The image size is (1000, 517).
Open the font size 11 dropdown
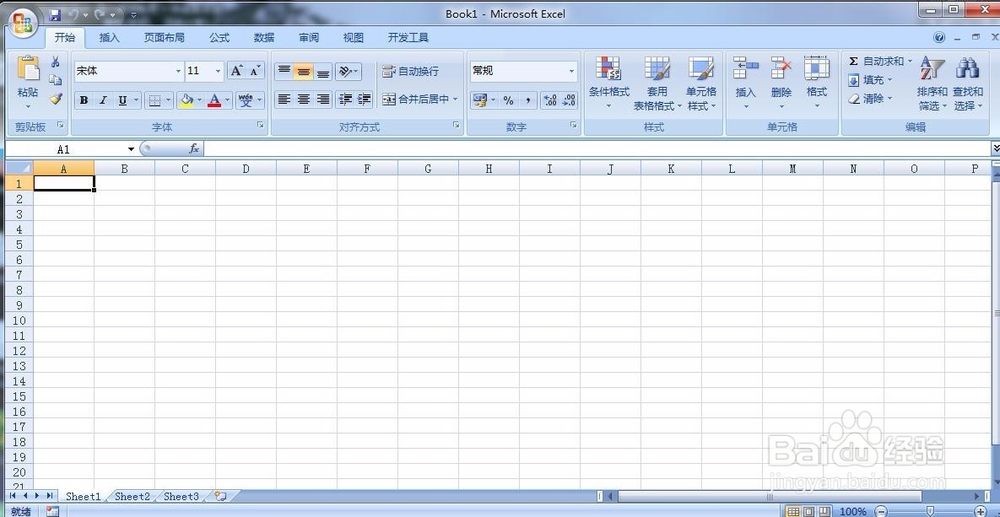(218, 71)
